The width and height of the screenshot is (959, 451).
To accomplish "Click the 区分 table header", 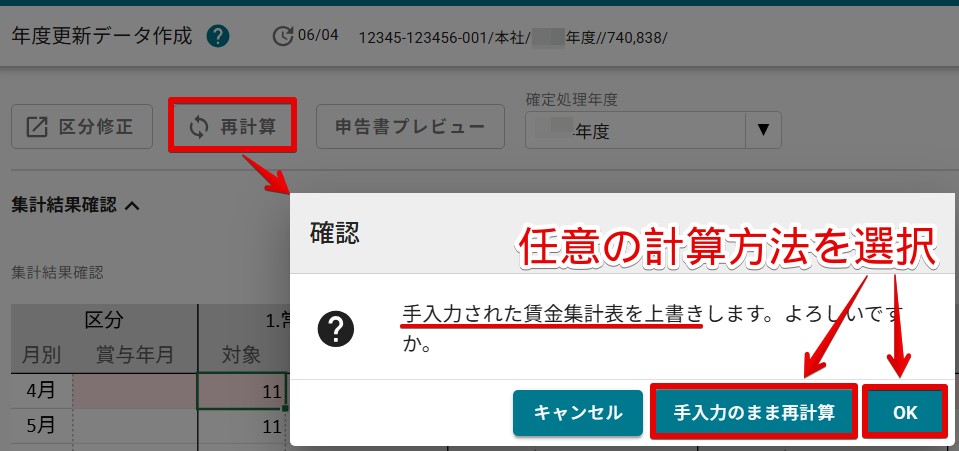I will (x=104, y=319).
